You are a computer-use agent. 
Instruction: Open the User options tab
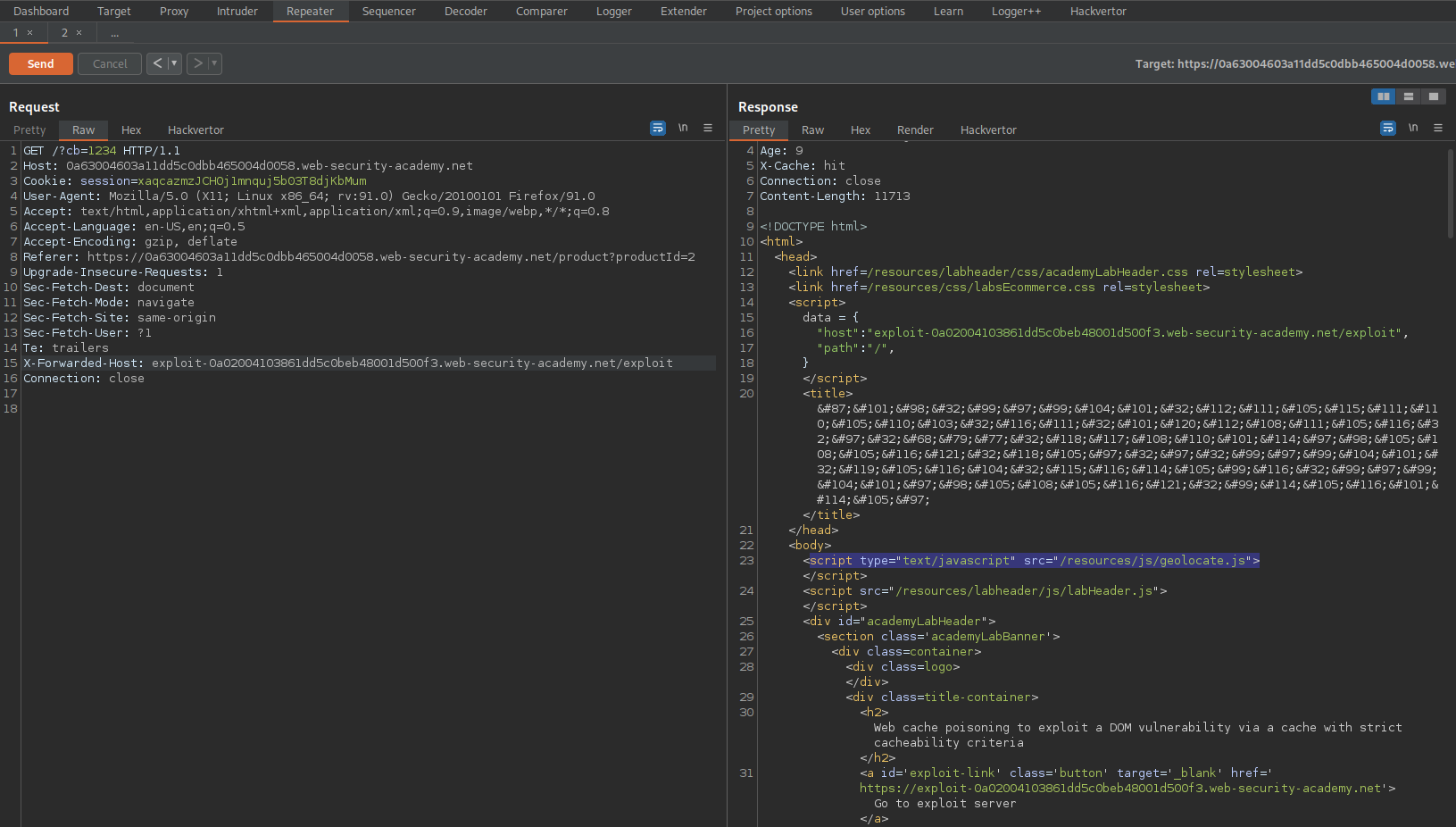click(873, 11)
